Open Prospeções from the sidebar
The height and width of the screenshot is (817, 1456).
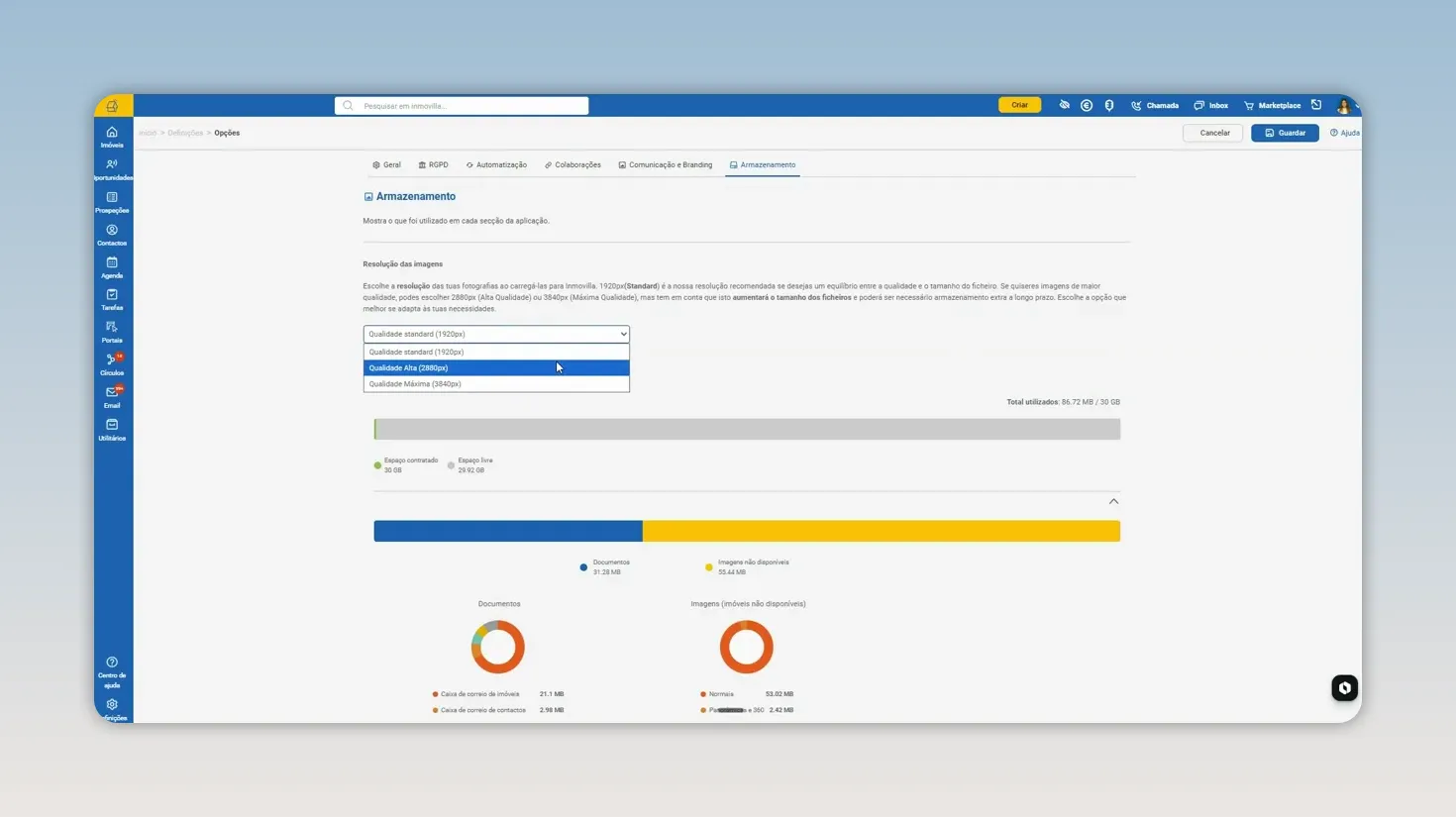(x=112, y=202)
